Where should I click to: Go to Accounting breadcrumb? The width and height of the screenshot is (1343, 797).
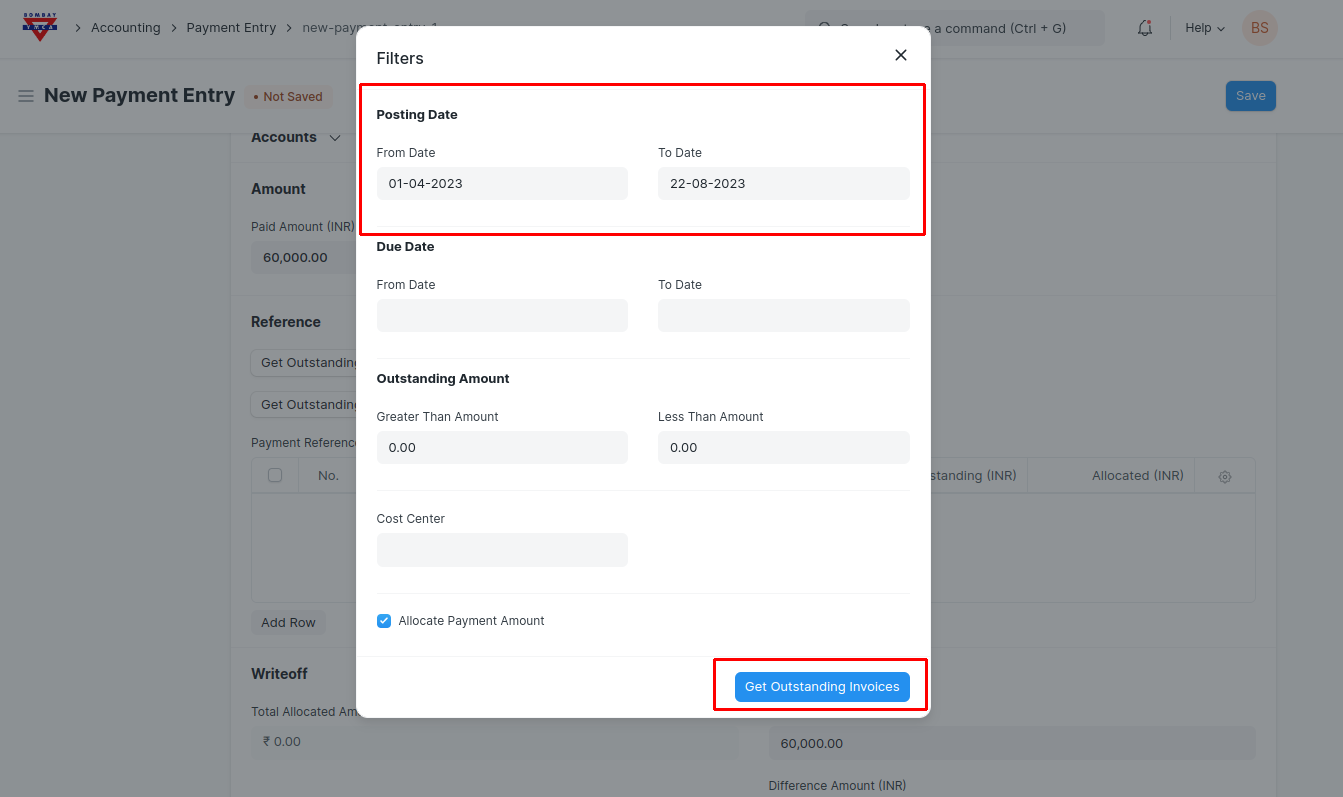click(125, 28)
